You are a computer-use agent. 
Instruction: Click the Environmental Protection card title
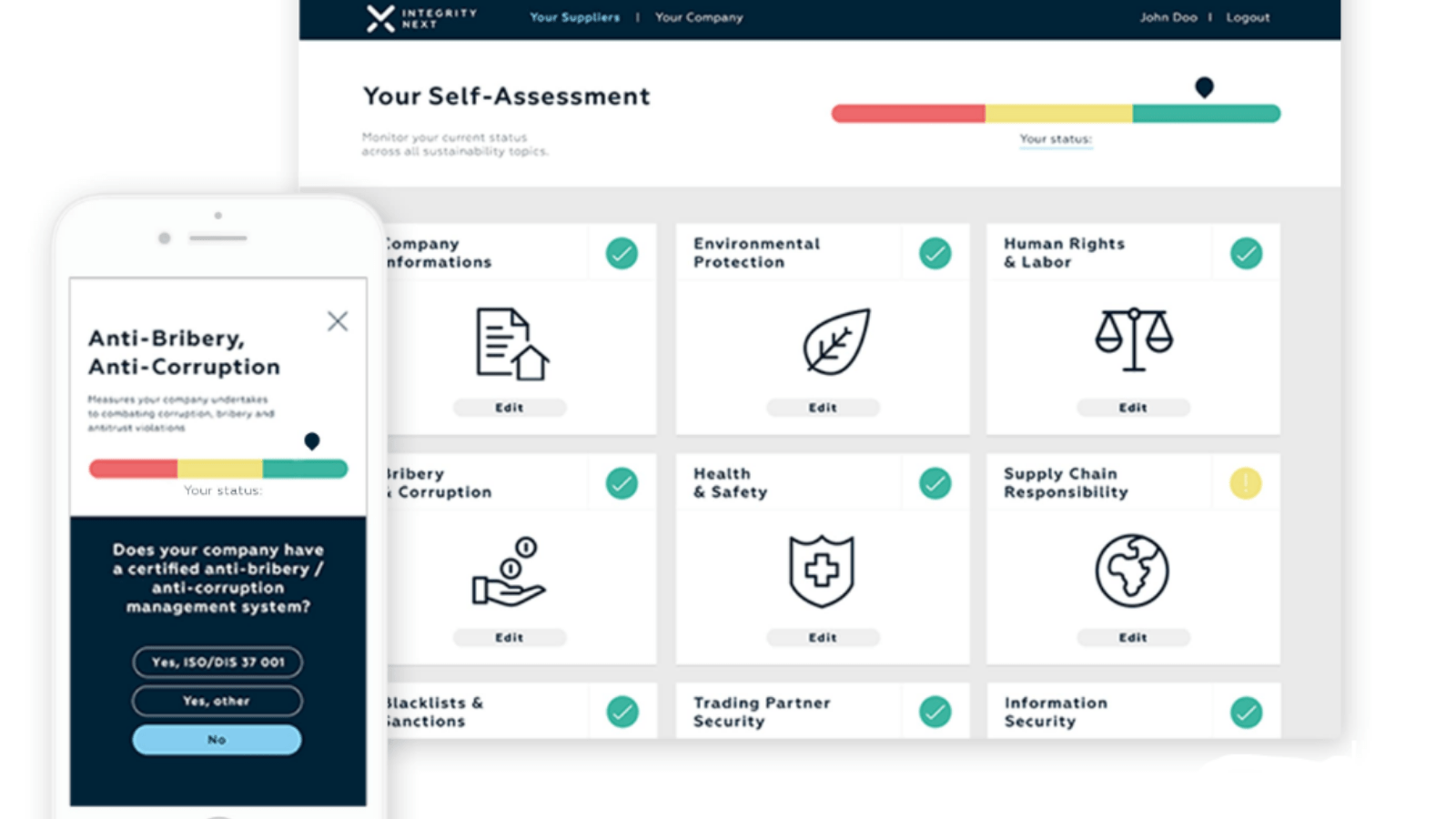click(756, 253)
